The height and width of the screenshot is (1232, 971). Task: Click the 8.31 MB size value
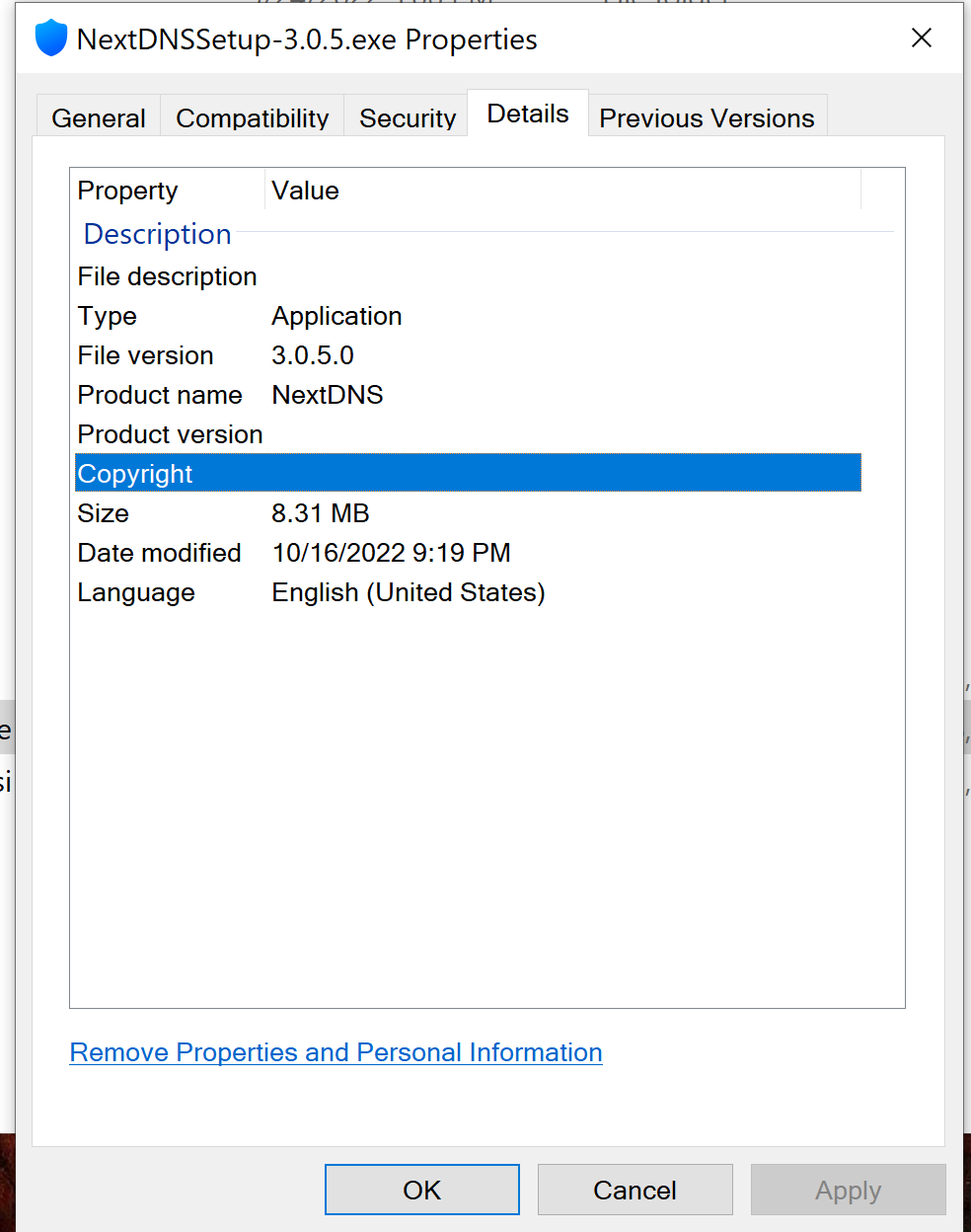click(320, 513)
